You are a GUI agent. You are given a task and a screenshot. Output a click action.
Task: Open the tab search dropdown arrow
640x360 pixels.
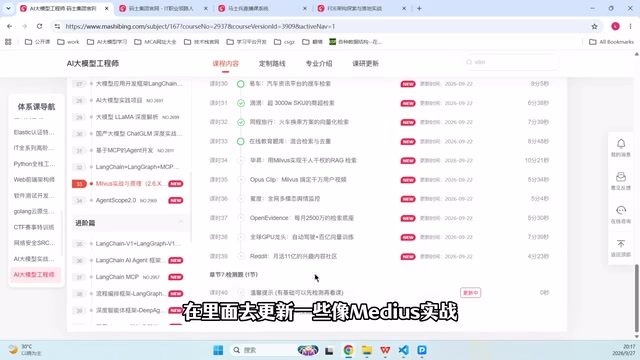click(8, 8)
